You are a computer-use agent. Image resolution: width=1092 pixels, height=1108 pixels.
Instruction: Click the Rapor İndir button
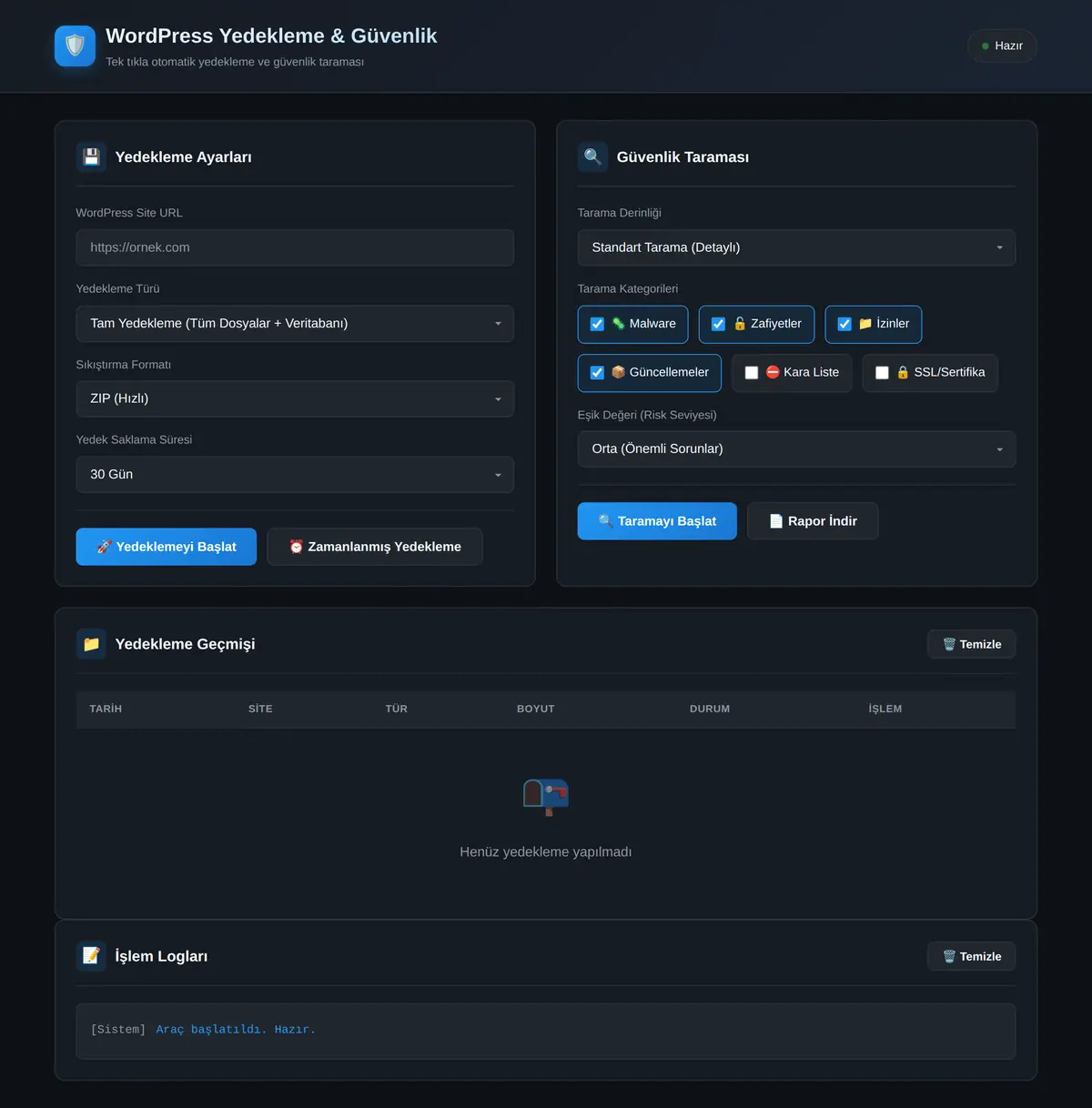(813, 521)
